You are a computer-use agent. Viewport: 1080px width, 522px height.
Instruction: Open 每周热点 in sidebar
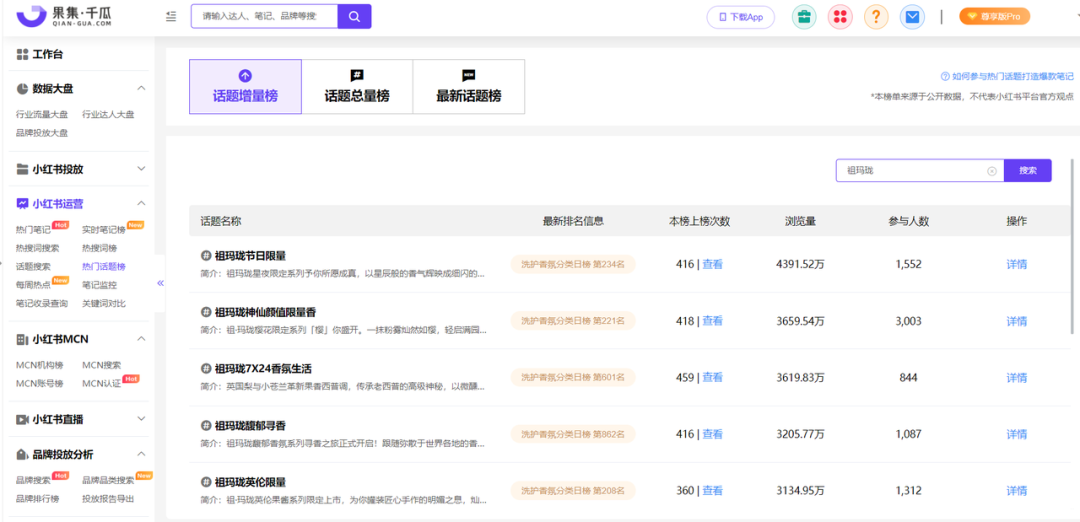coord(33,284)
